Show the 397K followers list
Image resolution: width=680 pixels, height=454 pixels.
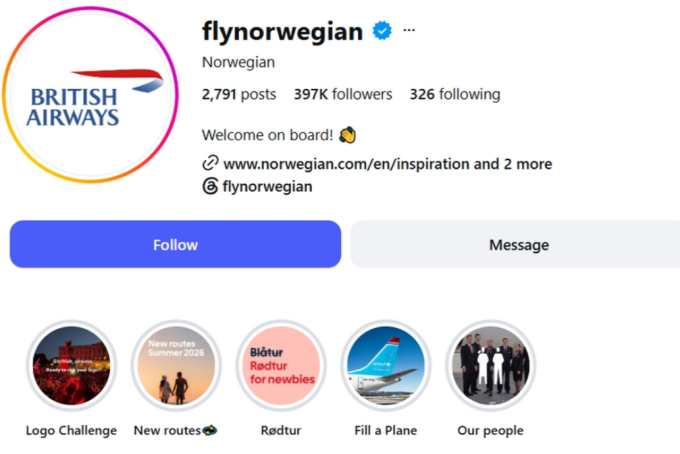(343, 94)
